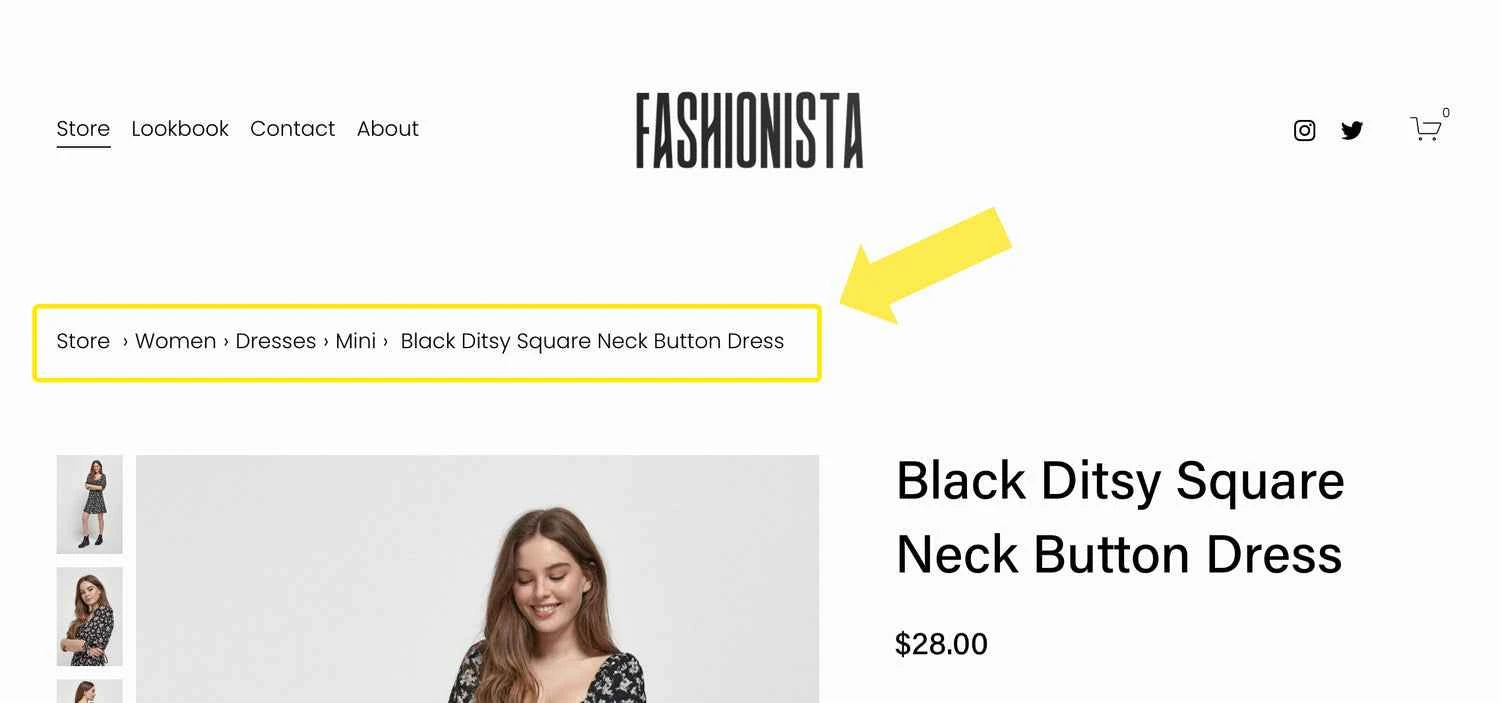The height and width of the screenshot is (703, 1500).
Task: Click the product name in the breadcrumb
Action: (592, 341)
